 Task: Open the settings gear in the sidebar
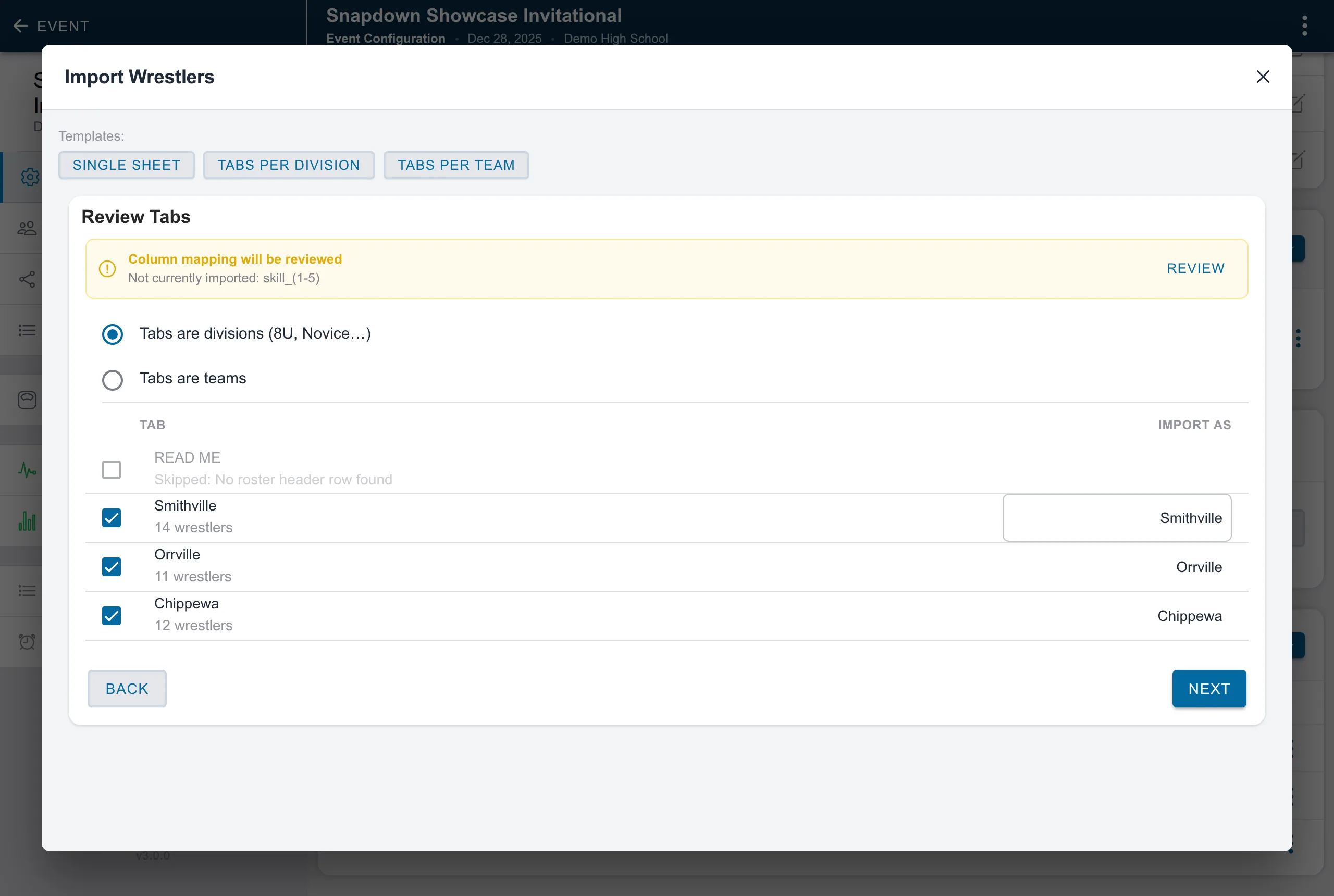(x=29, y=177)
